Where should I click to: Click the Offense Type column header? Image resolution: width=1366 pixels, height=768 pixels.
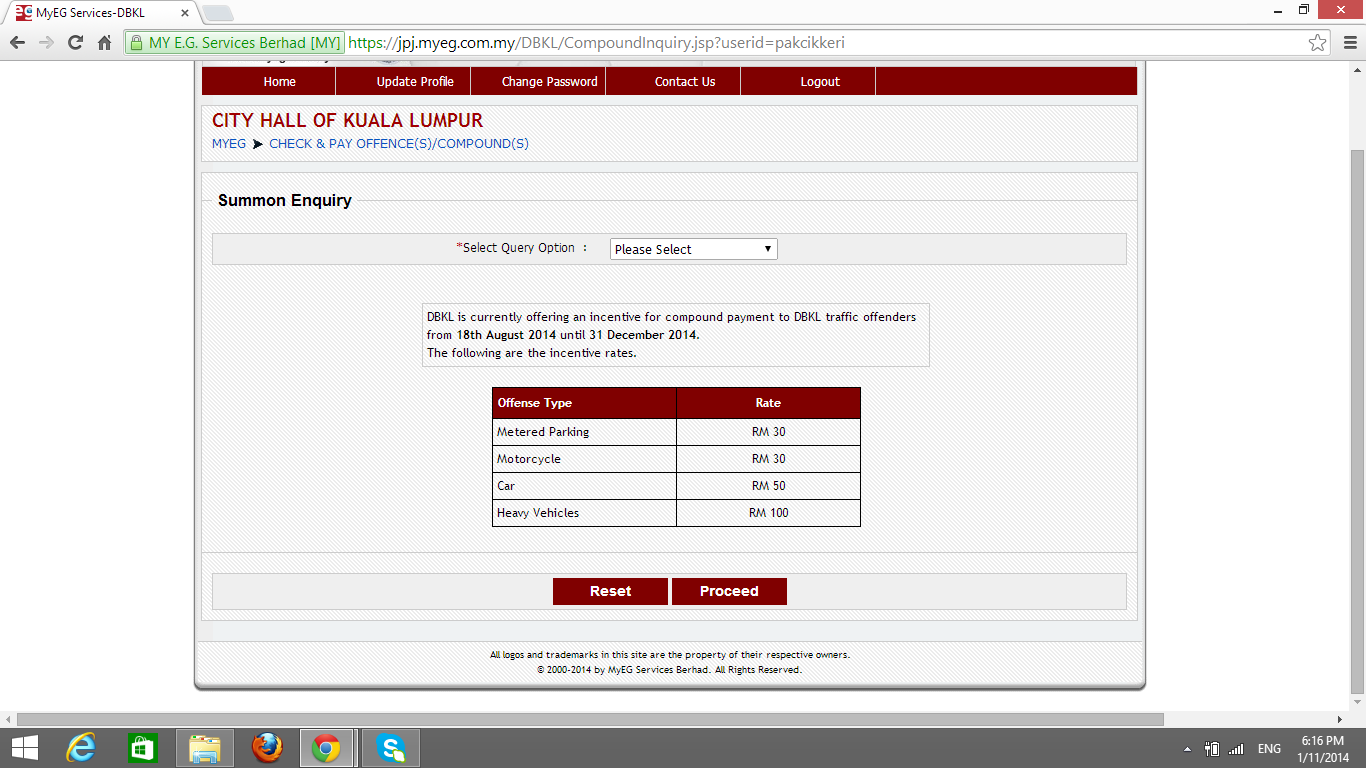(x=584, y=403)
